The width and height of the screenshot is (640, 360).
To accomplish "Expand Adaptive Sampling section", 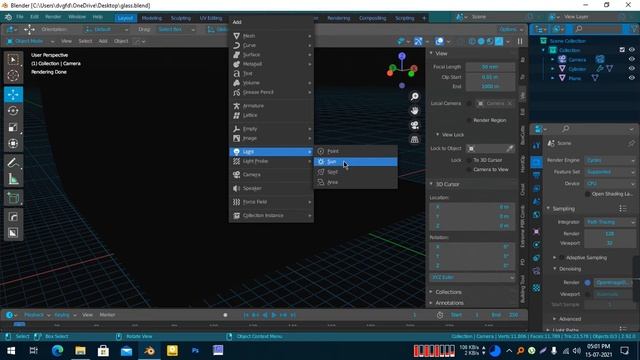I will [554, 258].
